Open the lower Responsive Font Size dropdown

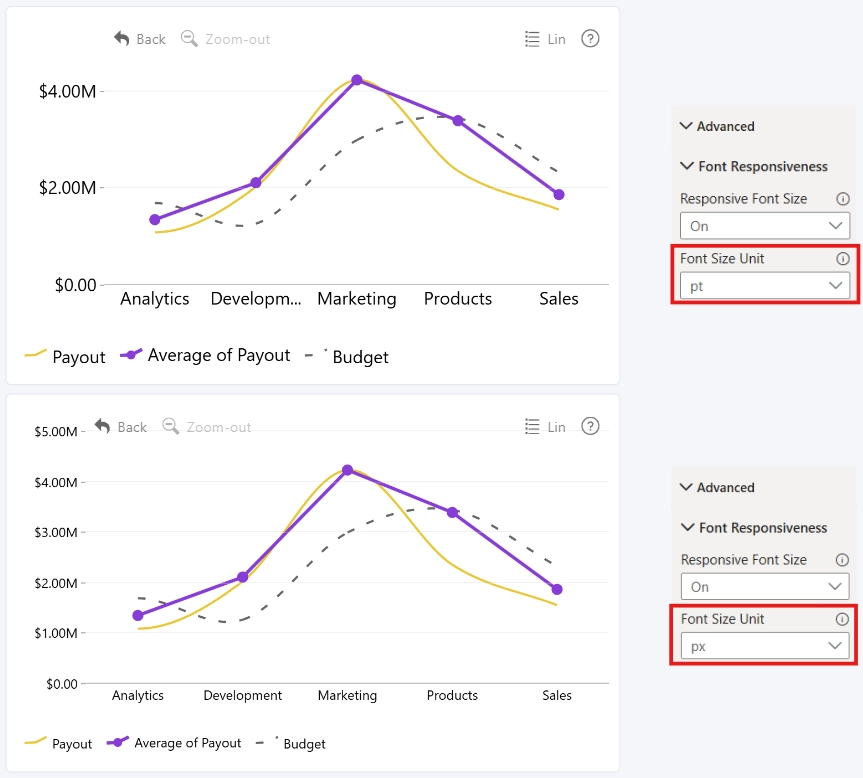[764, 587]
